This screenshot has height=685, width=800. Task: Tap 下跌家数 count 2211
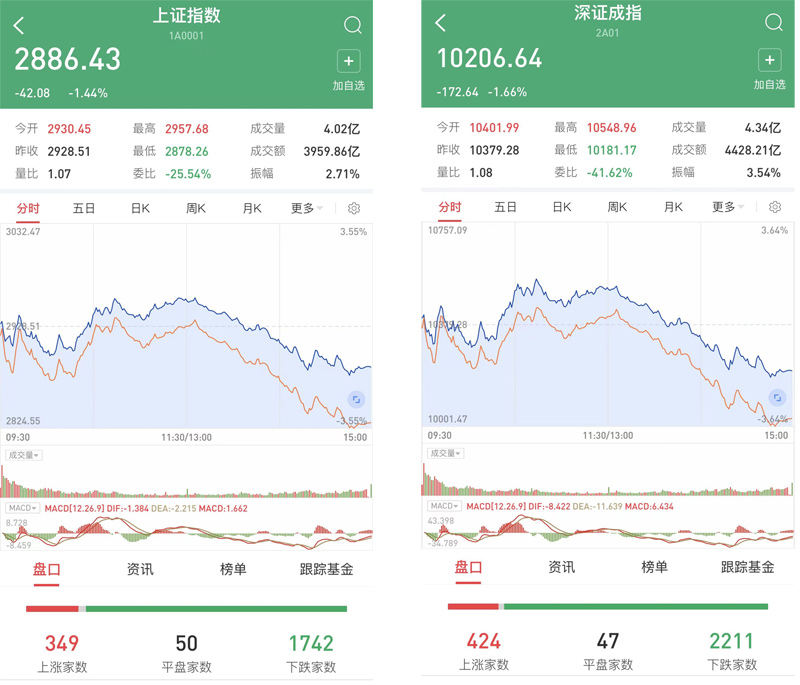click(732, 641)
